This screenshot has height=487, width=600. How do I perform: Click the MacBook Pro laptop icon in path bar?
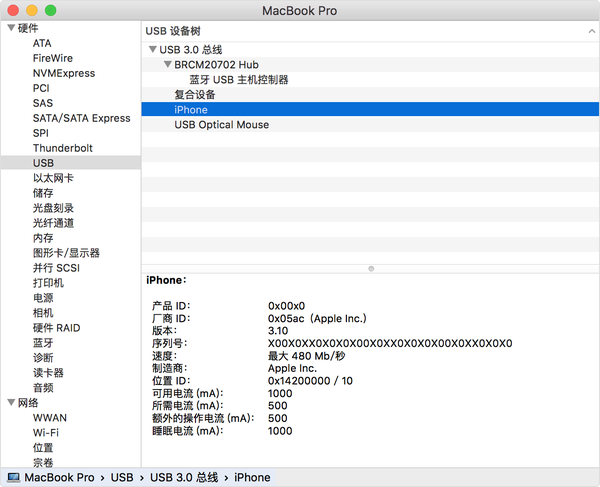point(13,478)
